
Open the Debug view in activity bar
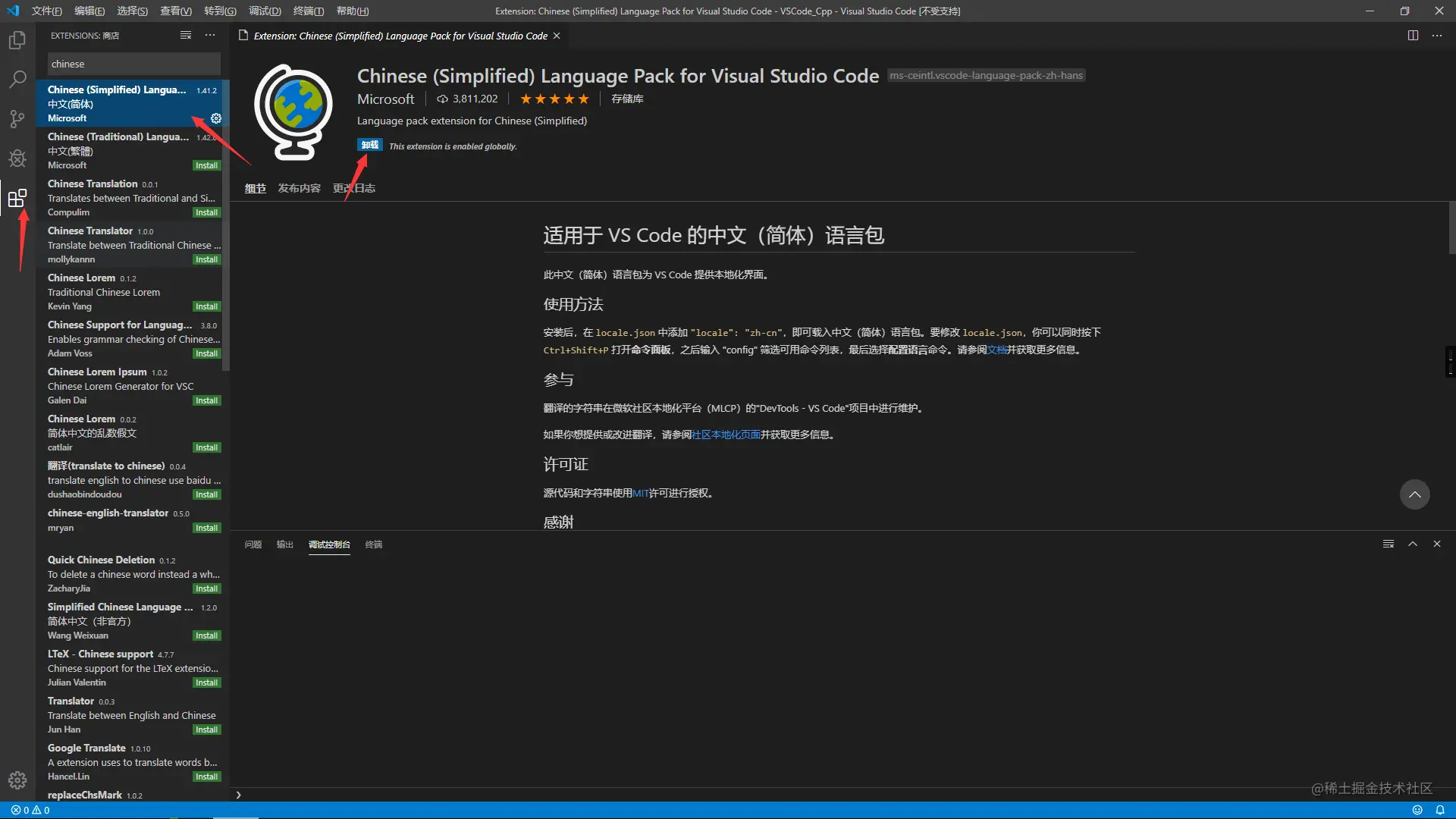pyautogui.click(x=17, y=158)
